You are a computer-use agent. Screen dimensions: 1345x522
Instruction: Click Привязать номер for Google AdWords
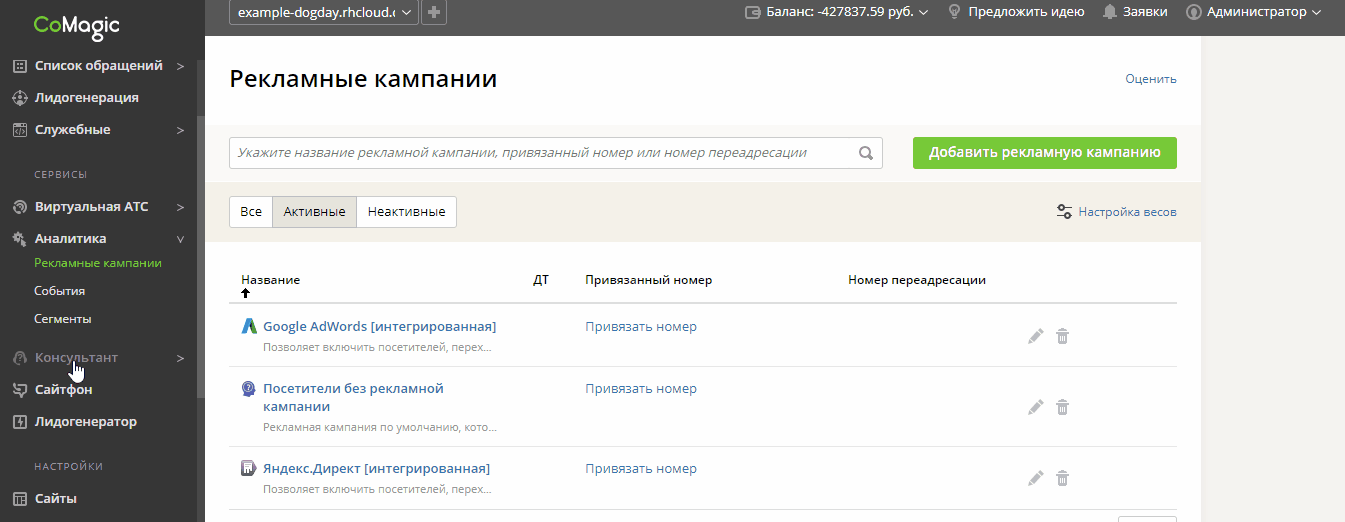[x=641, y=326]
